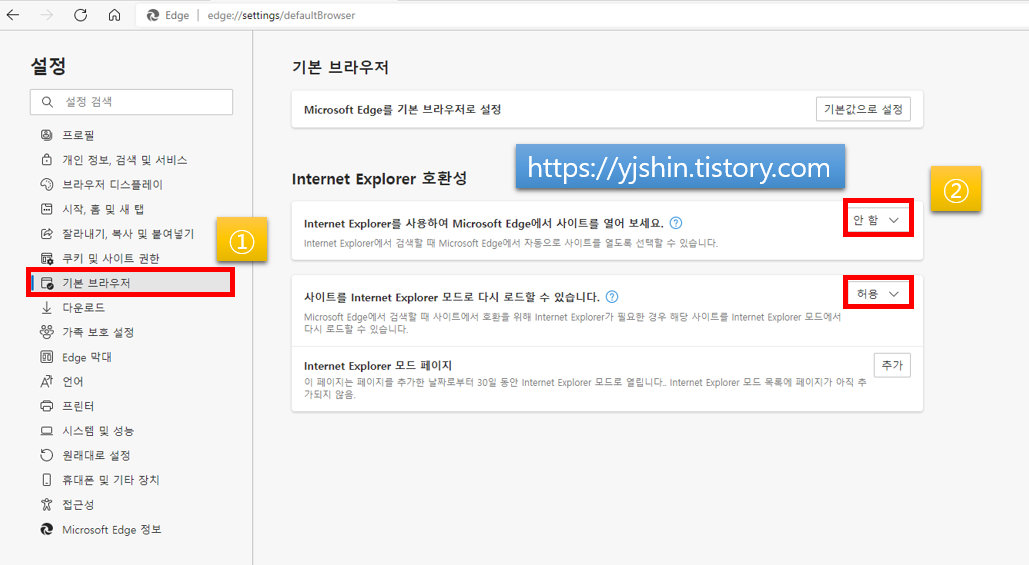Click the 가족 보호 설정 icon
1029x565 pixels.
pos(47,332)
